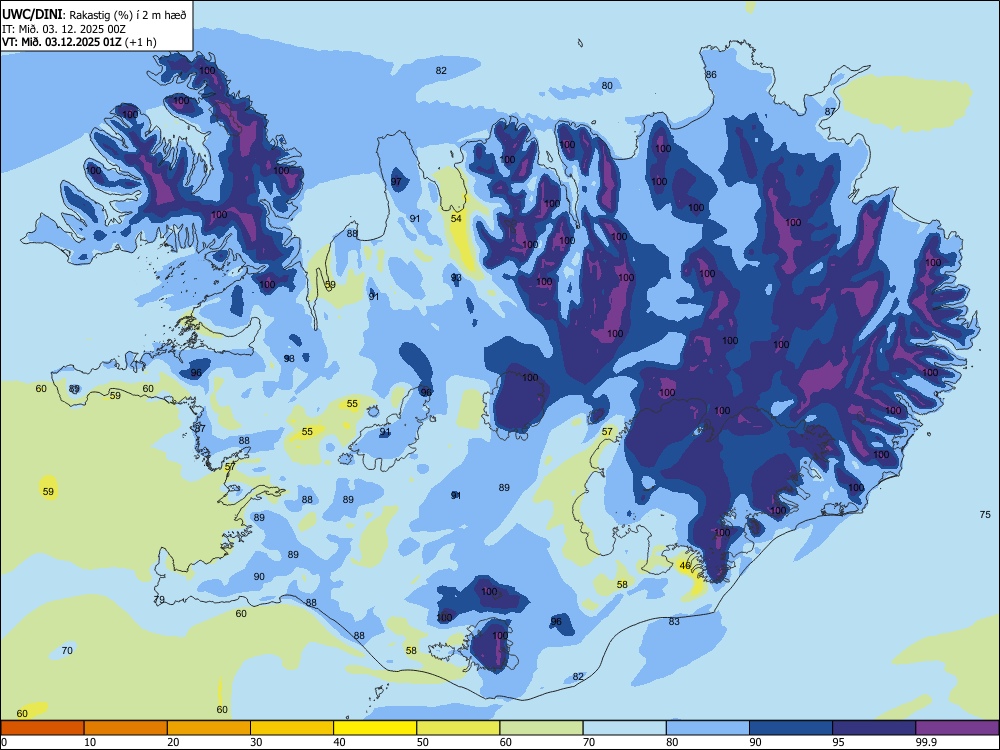Click the 86 value near the northern coast

click(710, 75)
